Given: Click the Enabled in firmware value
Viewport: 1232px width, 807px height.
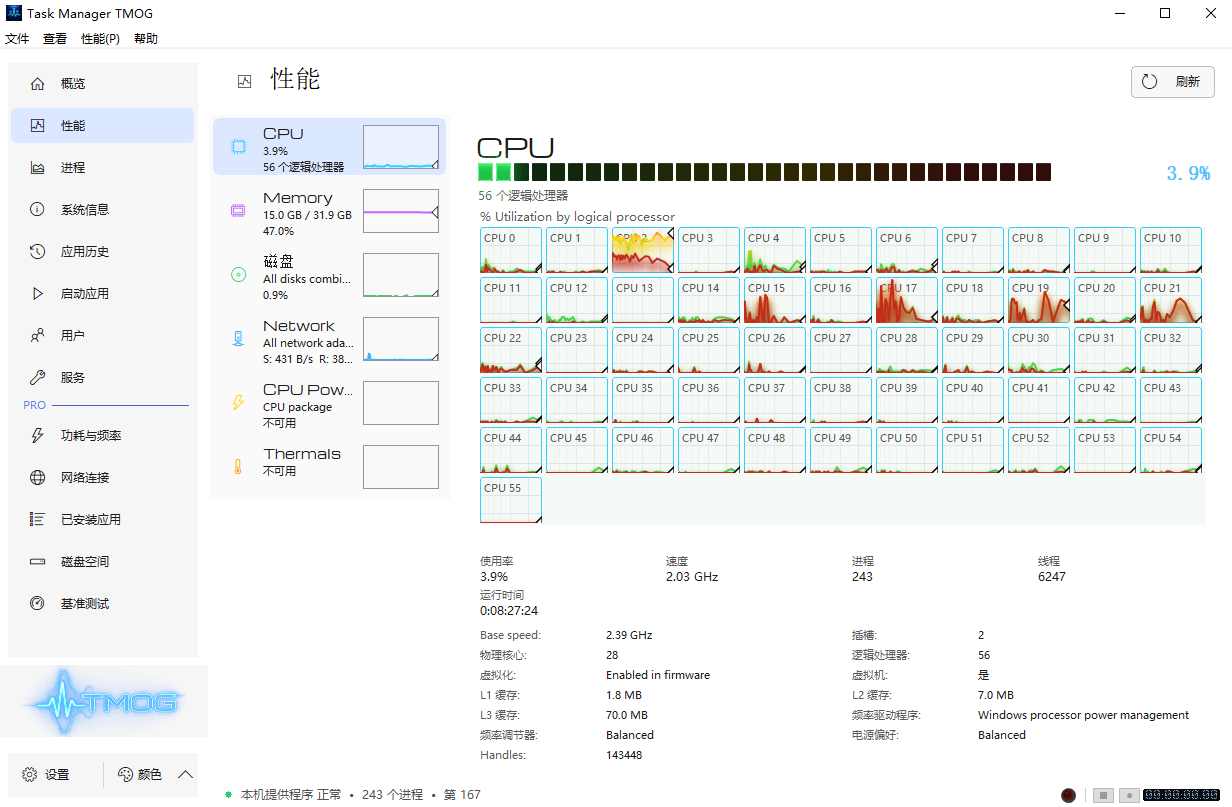Looking at the screenshot, I should 658,675.
